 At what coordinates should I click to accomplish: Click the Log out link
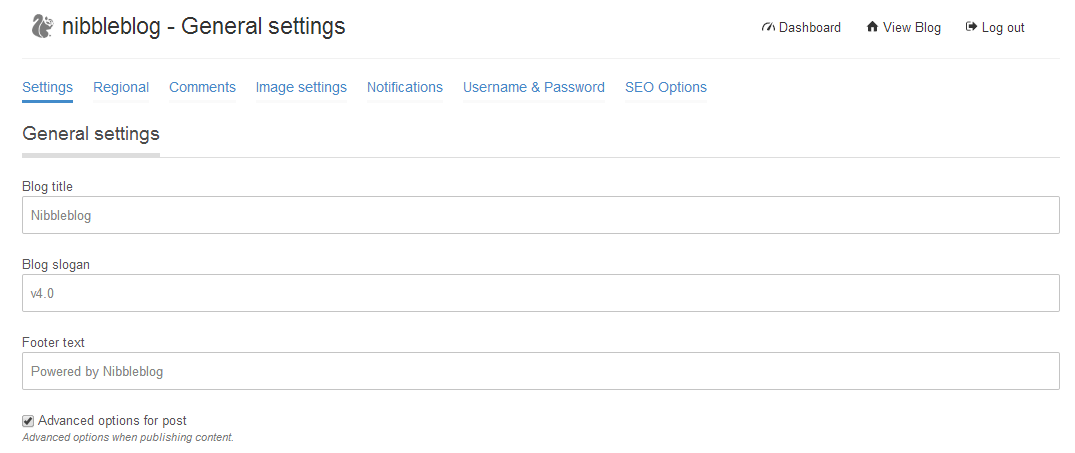click(1003, 28)
